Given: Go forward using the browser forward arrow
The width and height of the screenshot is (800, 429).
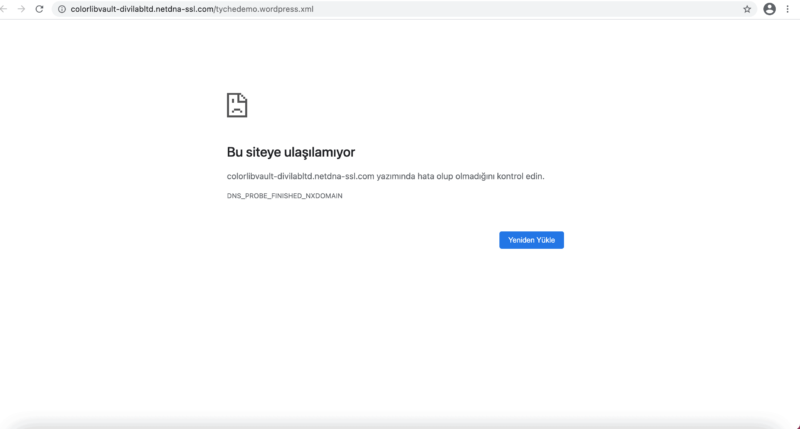Looking at the screenshot, I should click(x=21, y=9).
